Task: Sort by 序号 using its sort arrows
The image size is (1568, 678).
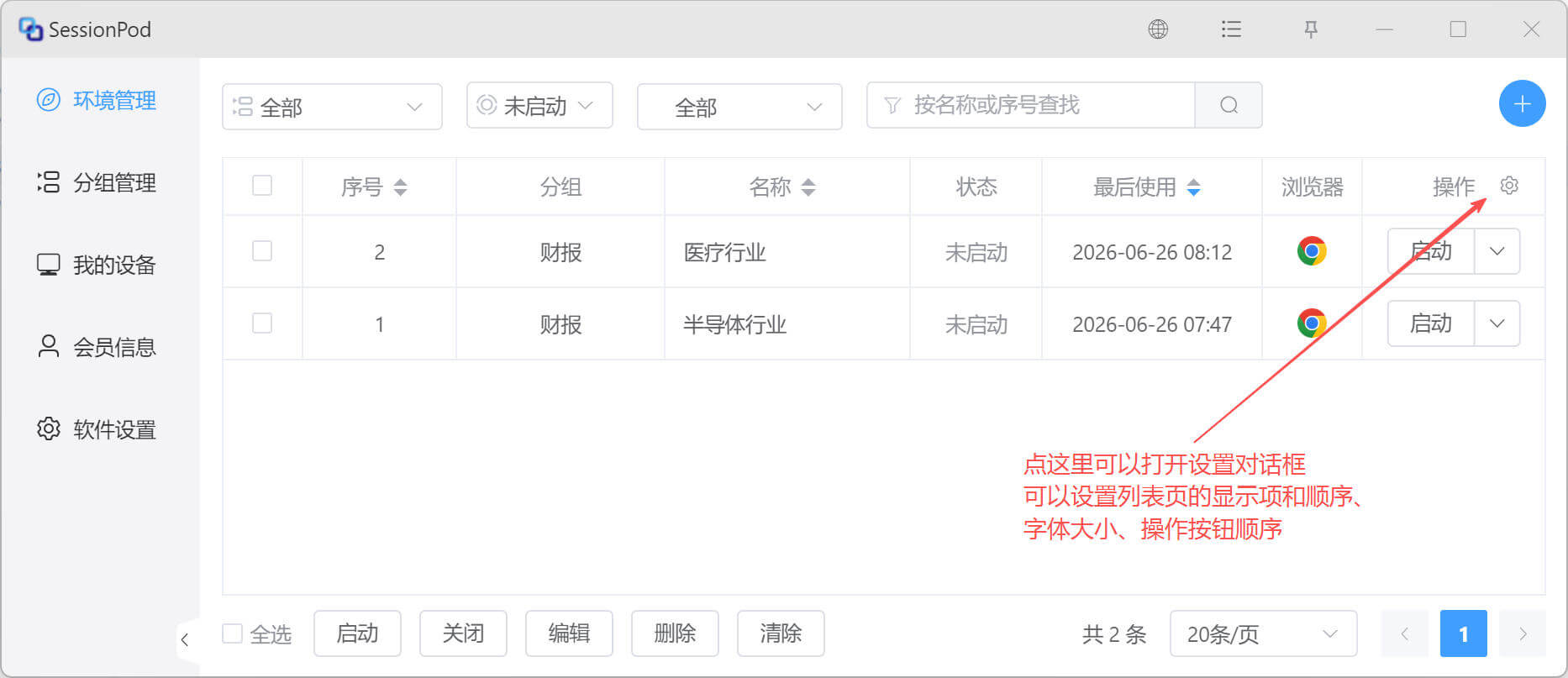Action: [401, 187]
